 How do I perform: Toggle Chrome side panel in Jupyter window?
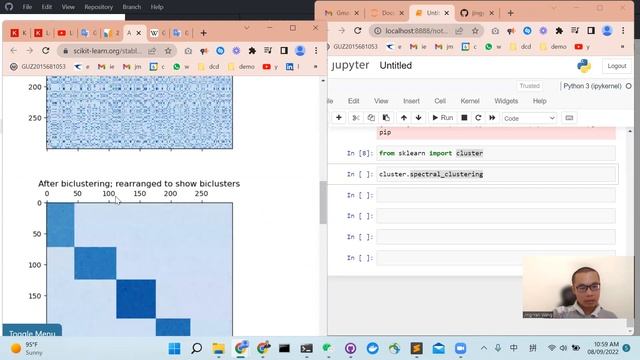click(x=591, y=31)
